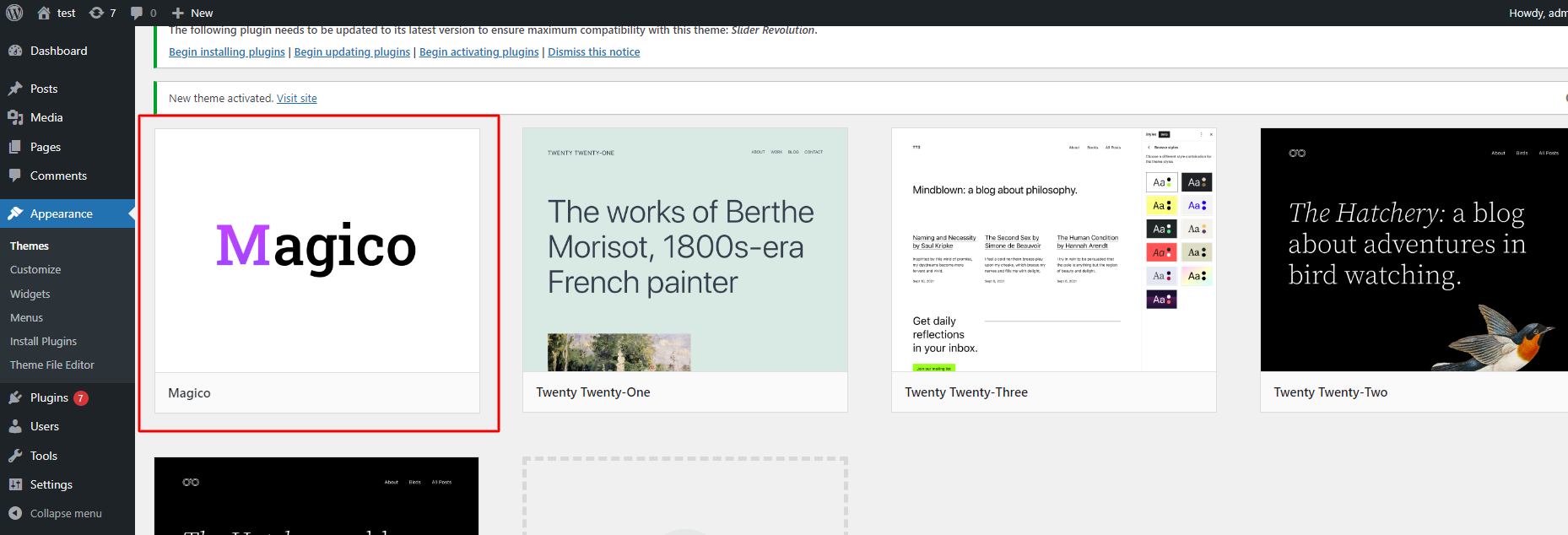Click the Collapse menu arrow icon
The height and width of the screenshot is (535, 1568).
pyautogui.click(x=15, y=513)
